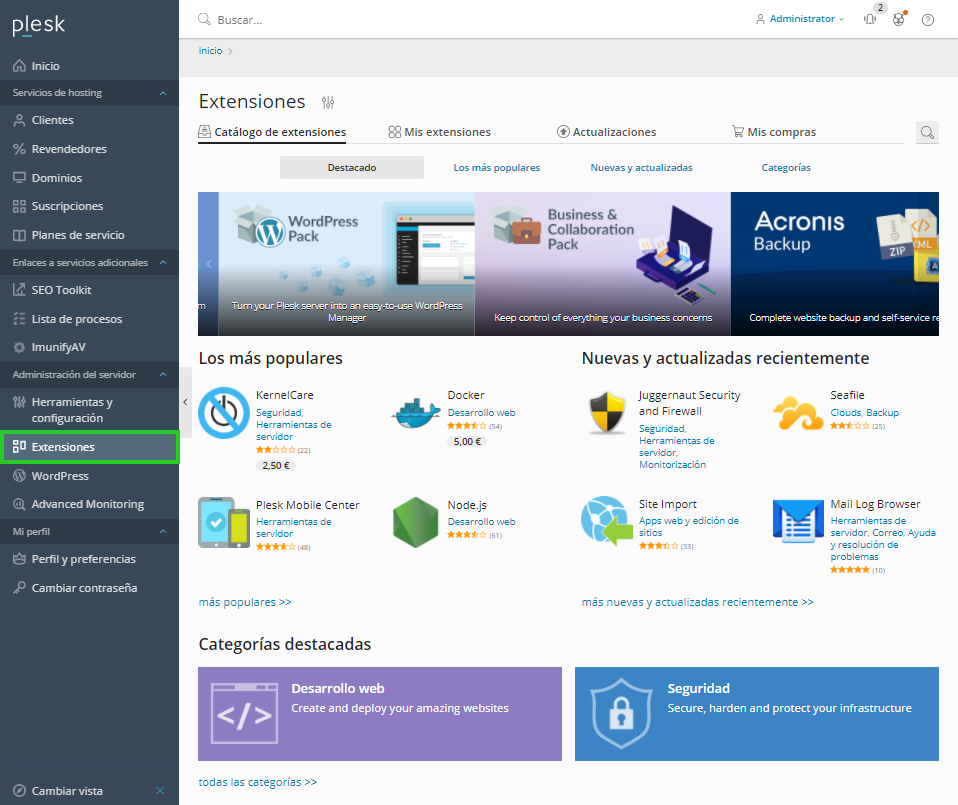
Task: Open the help question mark icon
Action: click(x=927, y=20)
